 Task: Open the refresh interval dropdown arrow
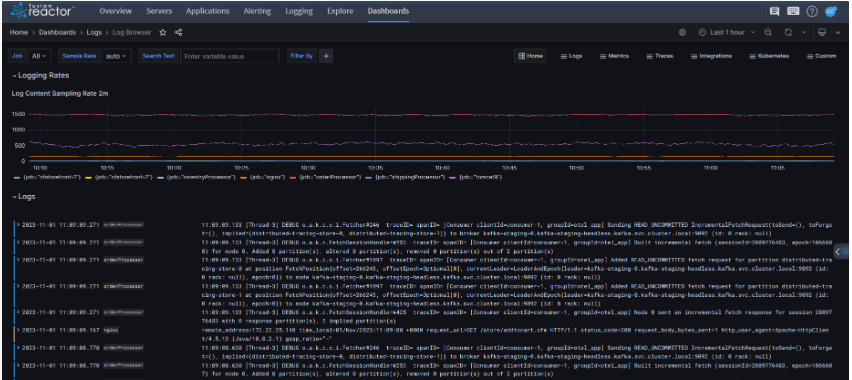(x=804, y=33)
